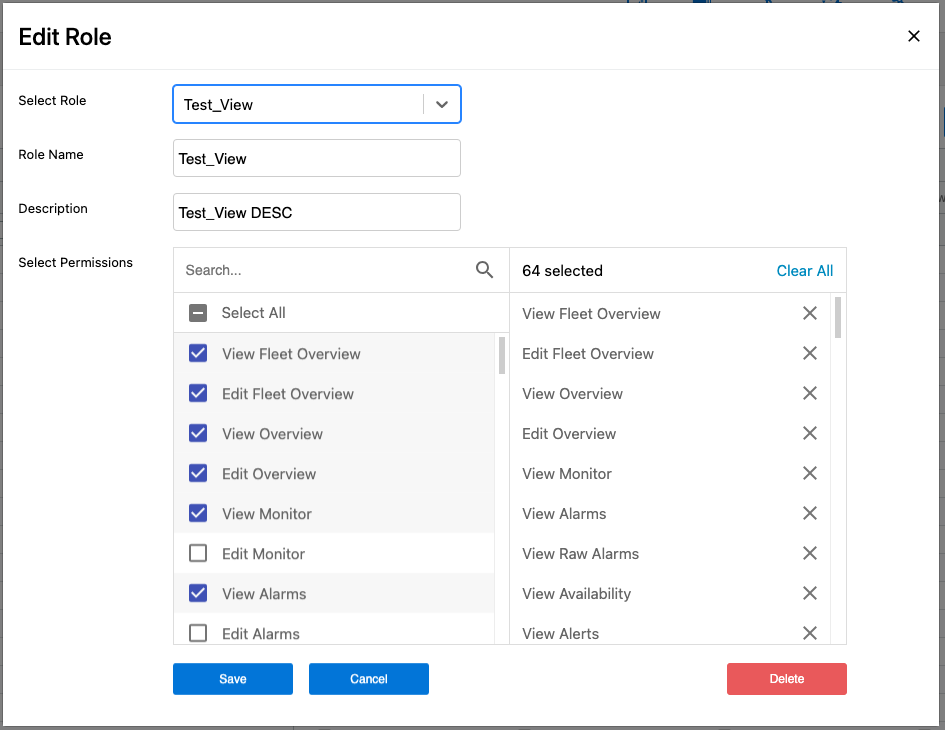The image size is (945, 730).
Task: Remove View Fleet Overview from selected list
Action: [809, 314]
